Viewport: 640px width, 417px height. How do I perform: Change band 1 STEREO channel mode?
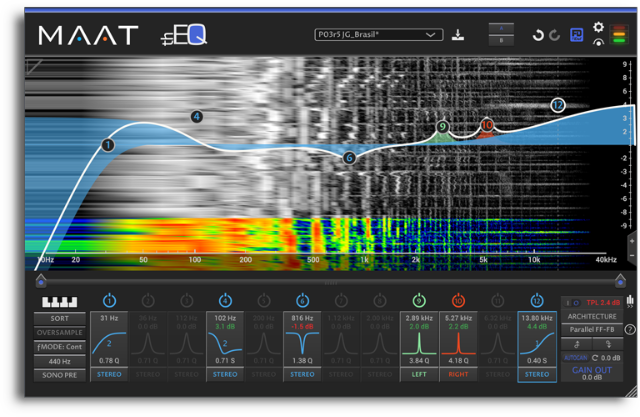(x=109, y=374)
